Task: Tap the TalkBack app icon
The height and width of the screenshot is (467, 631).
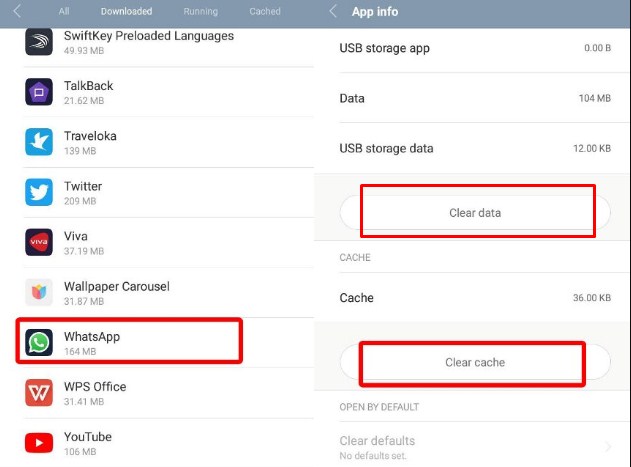Action: (39, 92)
